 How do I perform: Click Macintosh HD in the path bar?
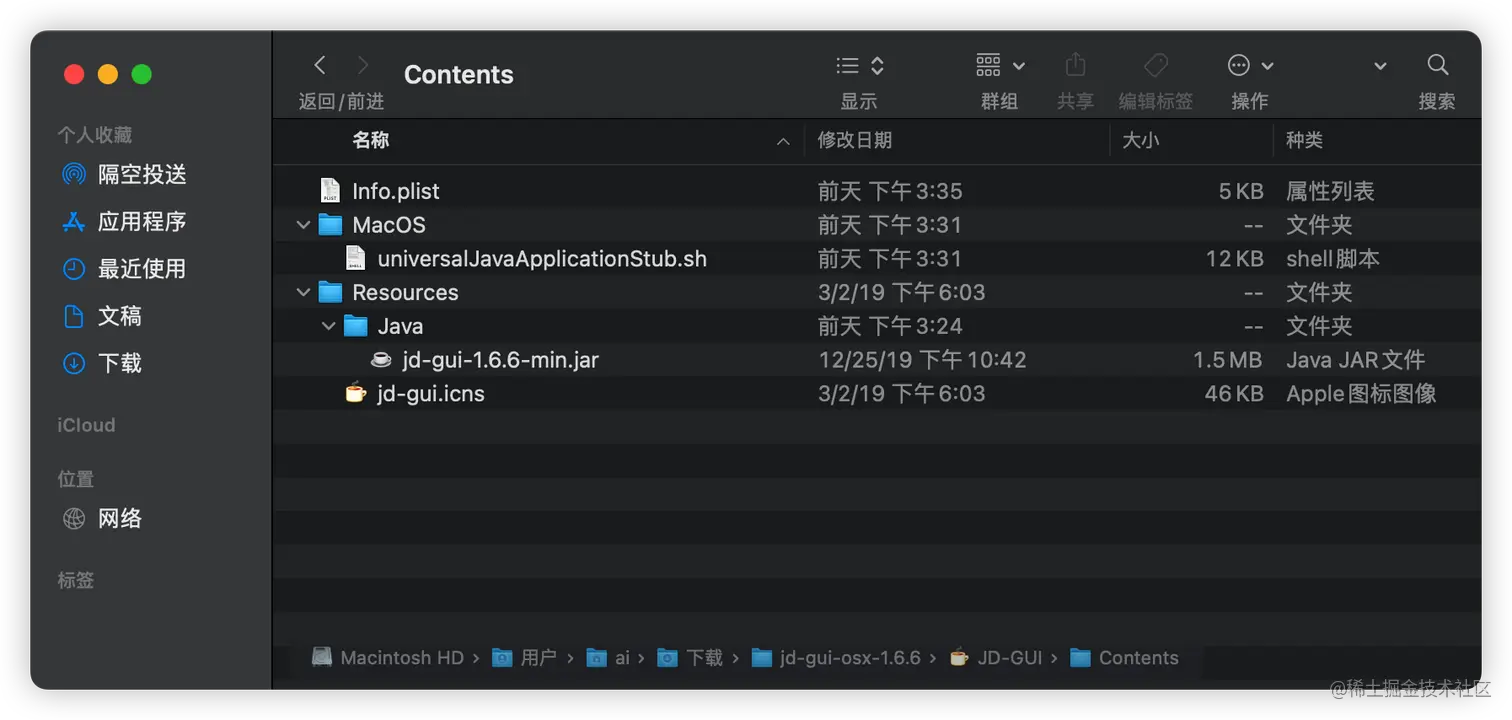(401, 658)
